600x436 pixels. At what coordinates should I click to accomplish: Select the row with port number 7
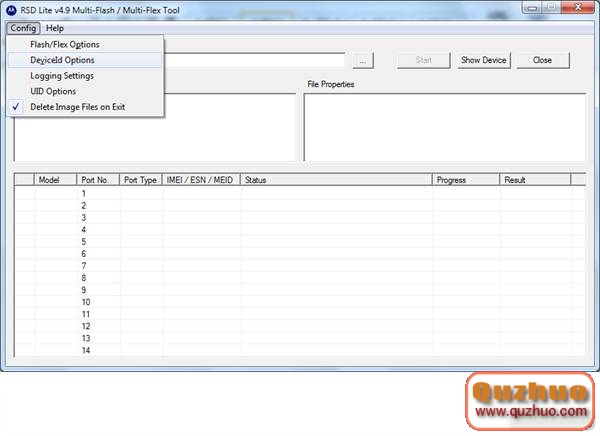click(x=300, y=266)
